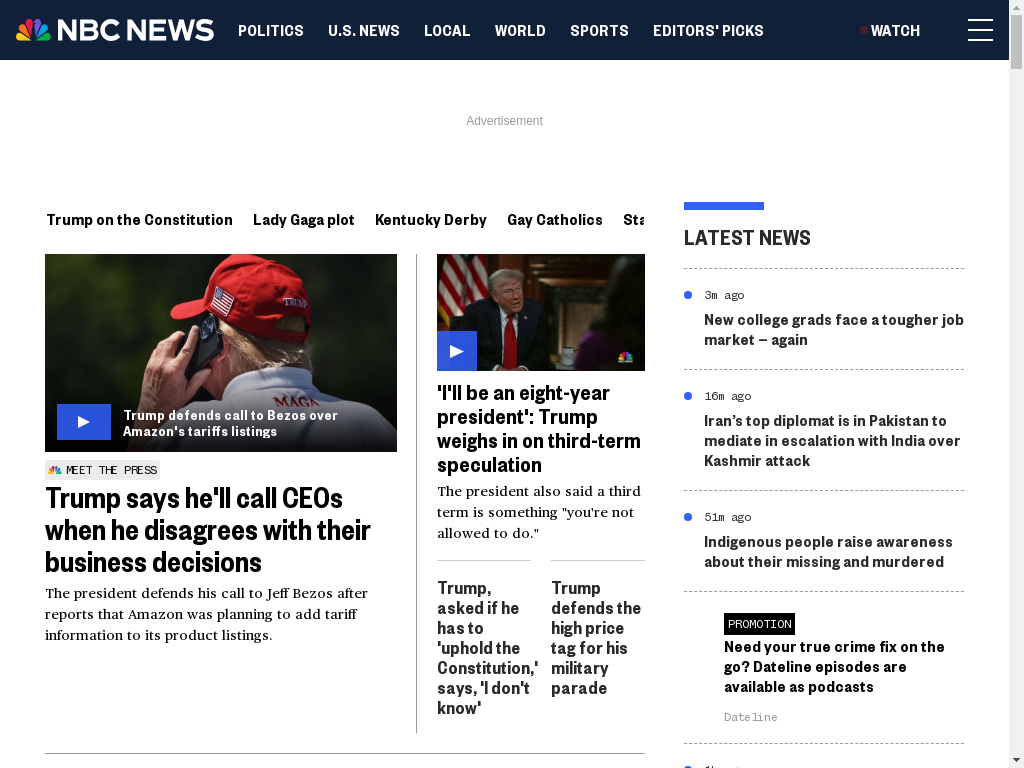The width and height of the screenshot is (1024, 768).
Task: Open the 'Lady Gaga plot' topic
Action: (x=304, y=220)
